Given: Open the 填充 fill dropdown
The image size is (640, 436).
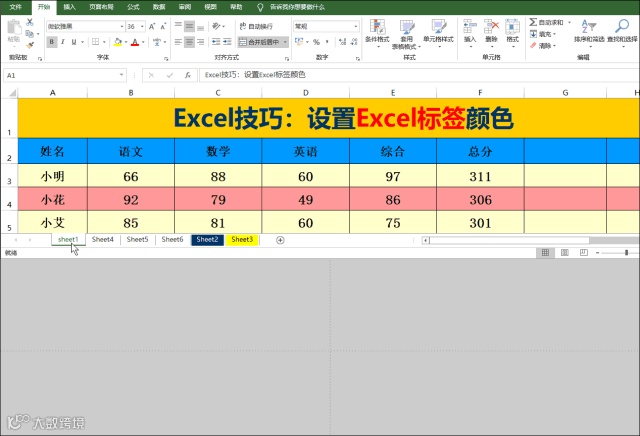Looking at the screenshot, I should [543, 34].
